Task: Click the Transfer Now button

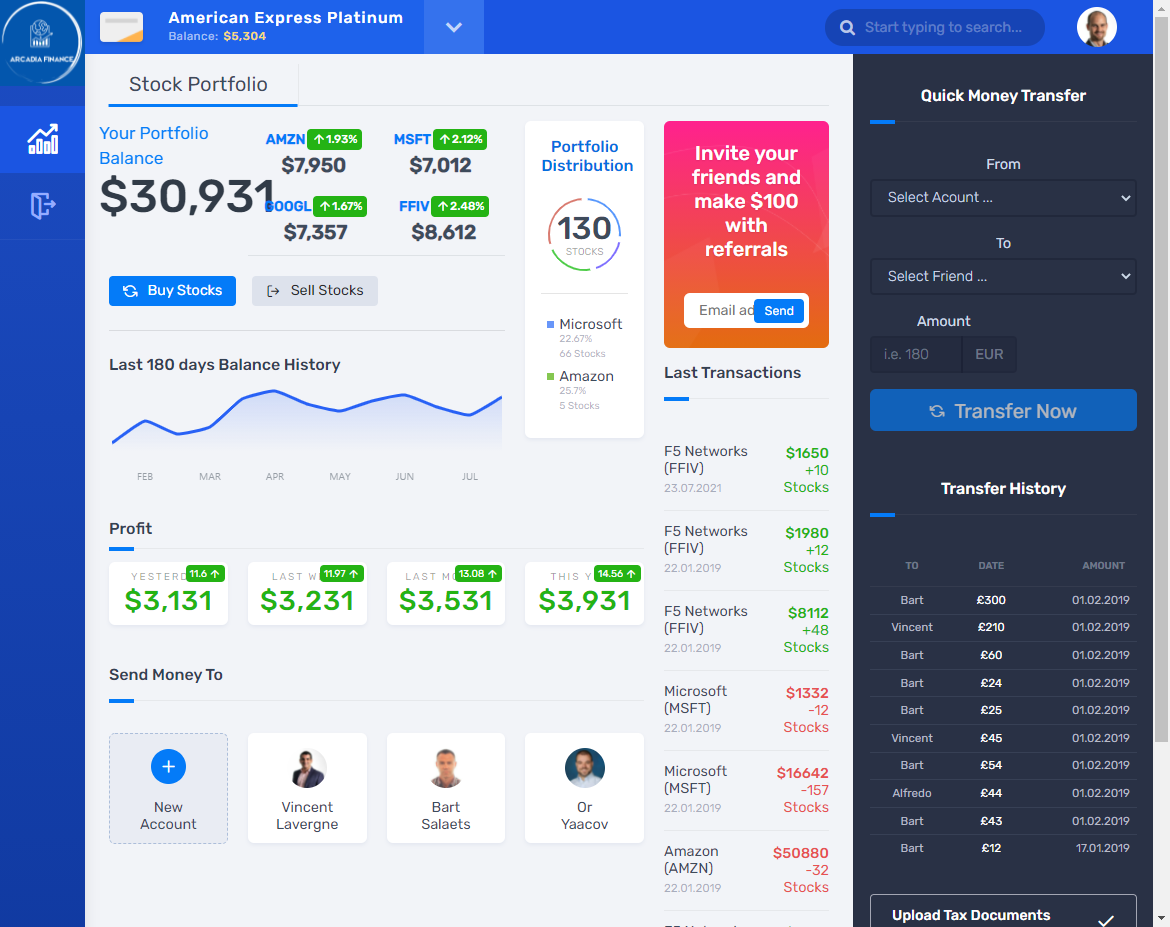Action: click(x=1003, y=411)
